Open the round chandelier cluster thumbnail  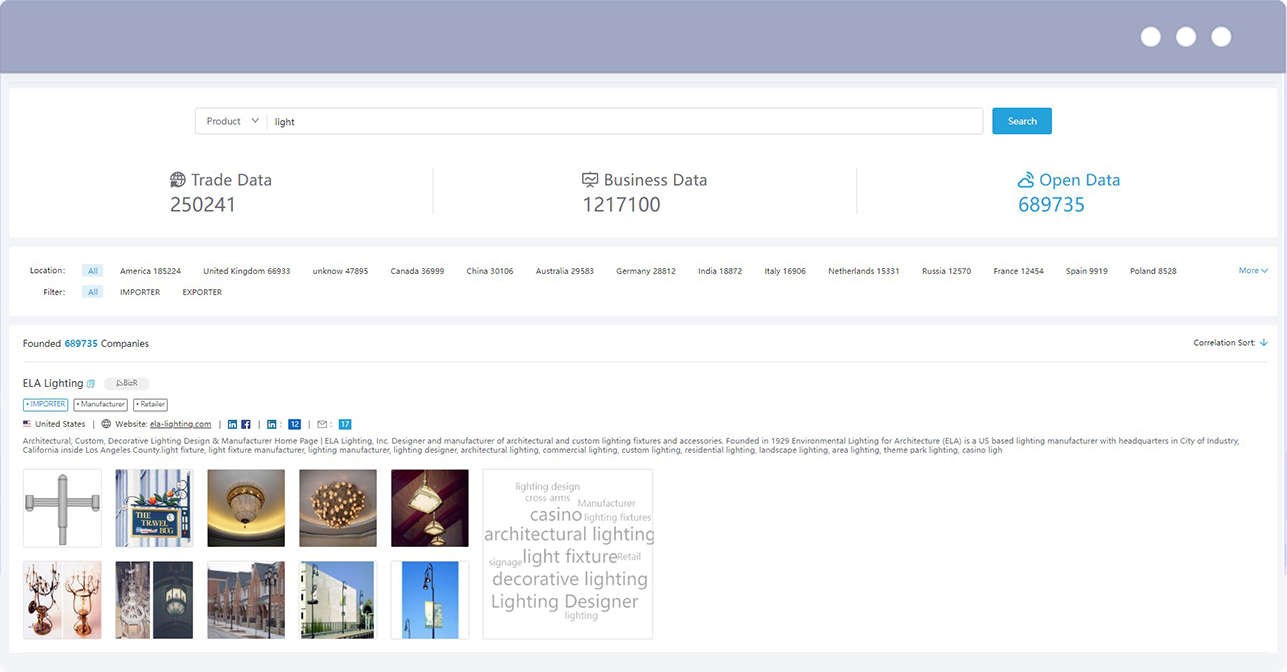pos(338,508)
